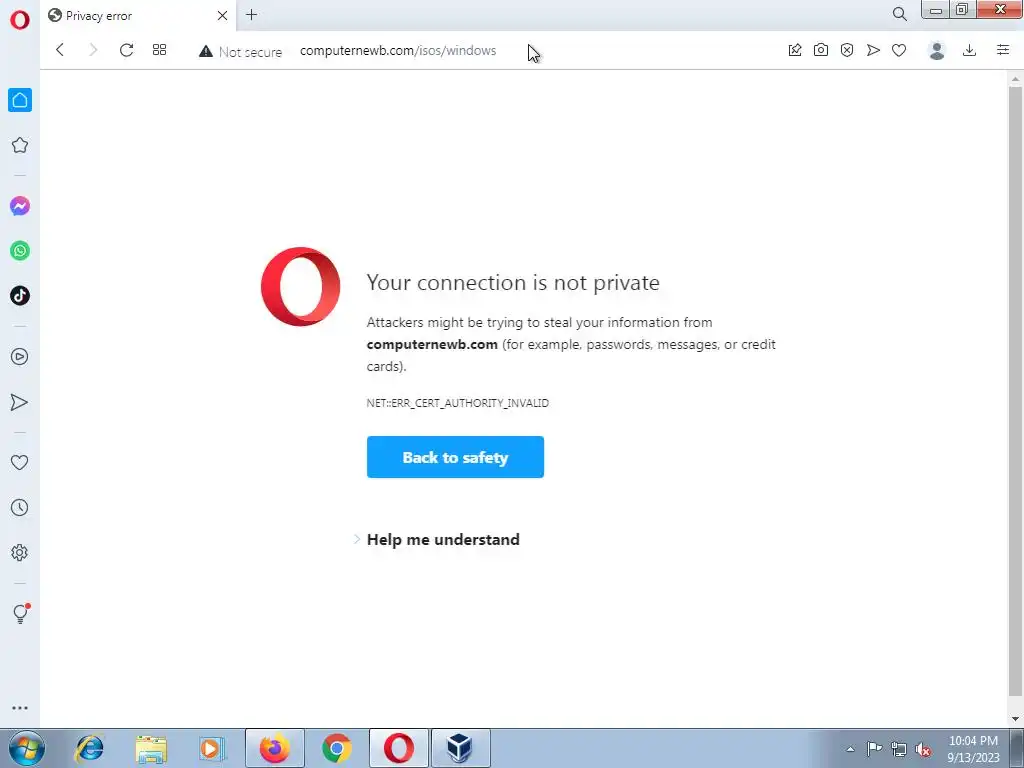Screen dimensions: 1024x768
Task: Open TikTok in sidebar
Action: point(20,296)
